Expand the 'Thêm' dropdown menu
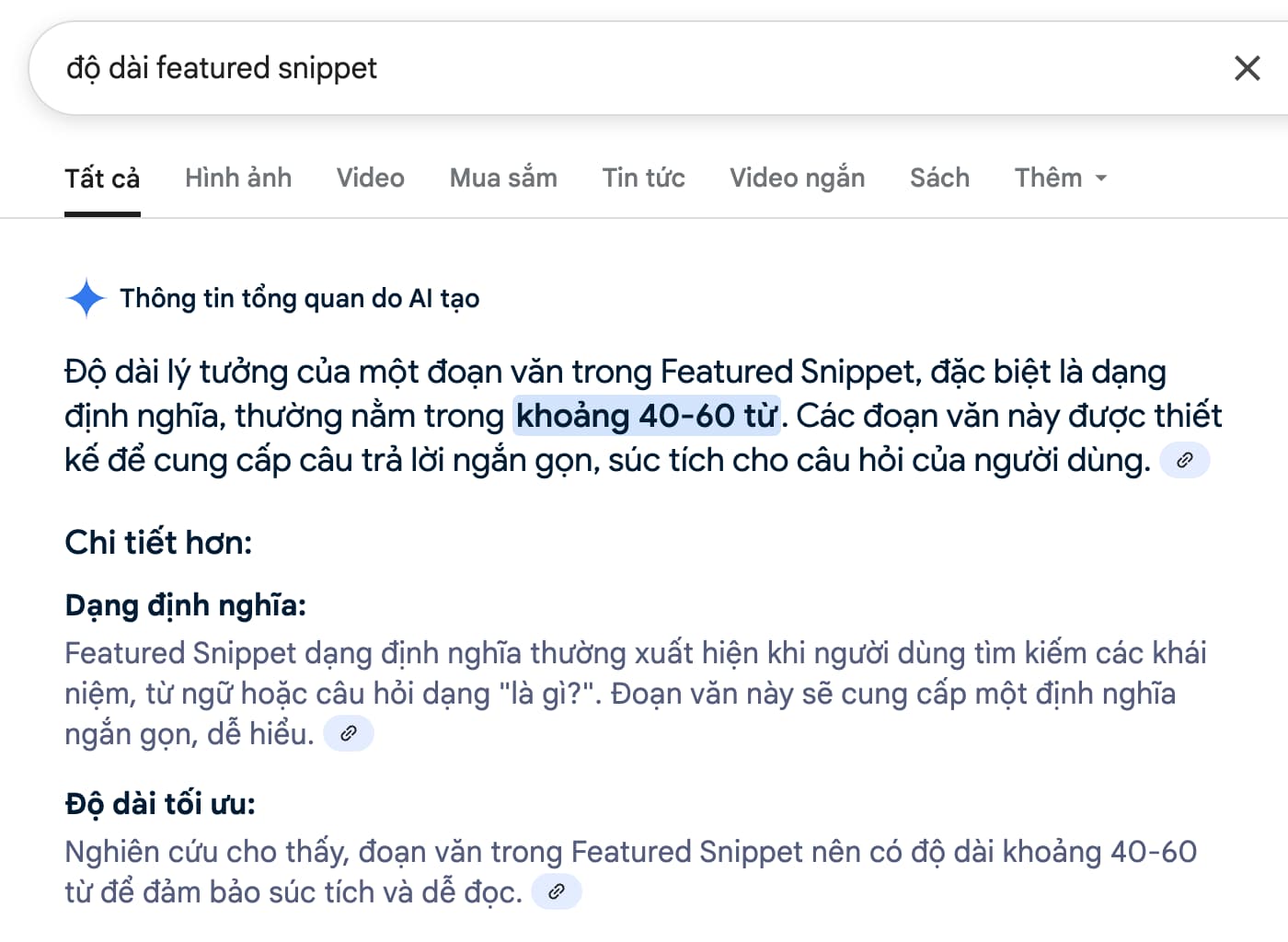Viewport: 1288px width, 942px height. pyautogui.click(x=1061, y=178)
